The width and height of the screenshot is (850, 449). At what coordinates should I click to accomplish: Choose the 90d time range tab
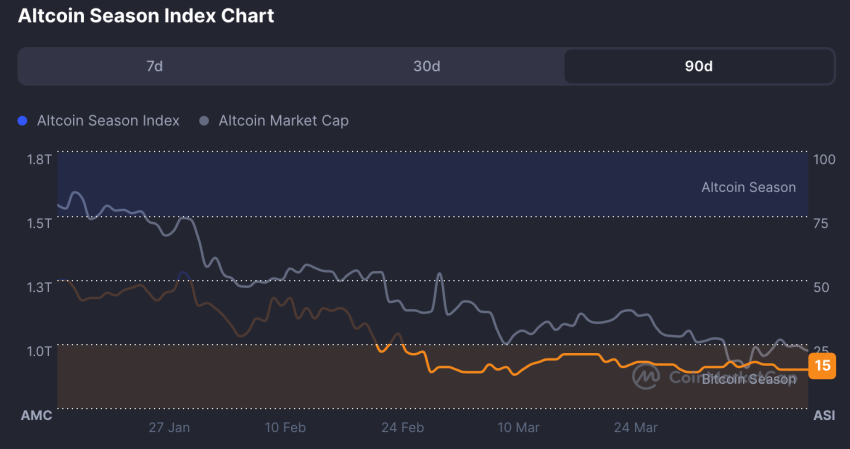coord(699,66)
